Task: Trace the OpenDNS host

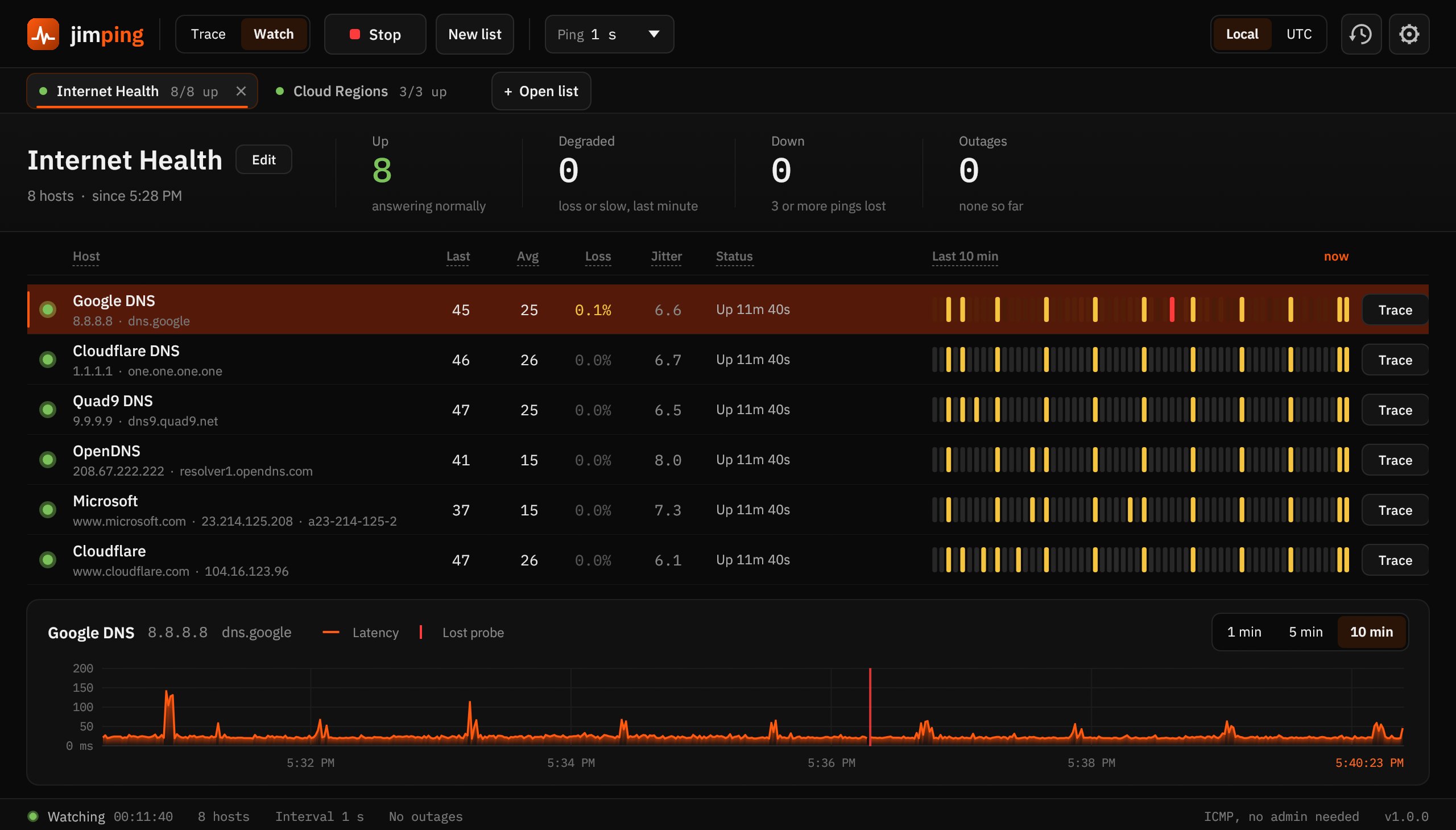Action: click(1395, 460)
